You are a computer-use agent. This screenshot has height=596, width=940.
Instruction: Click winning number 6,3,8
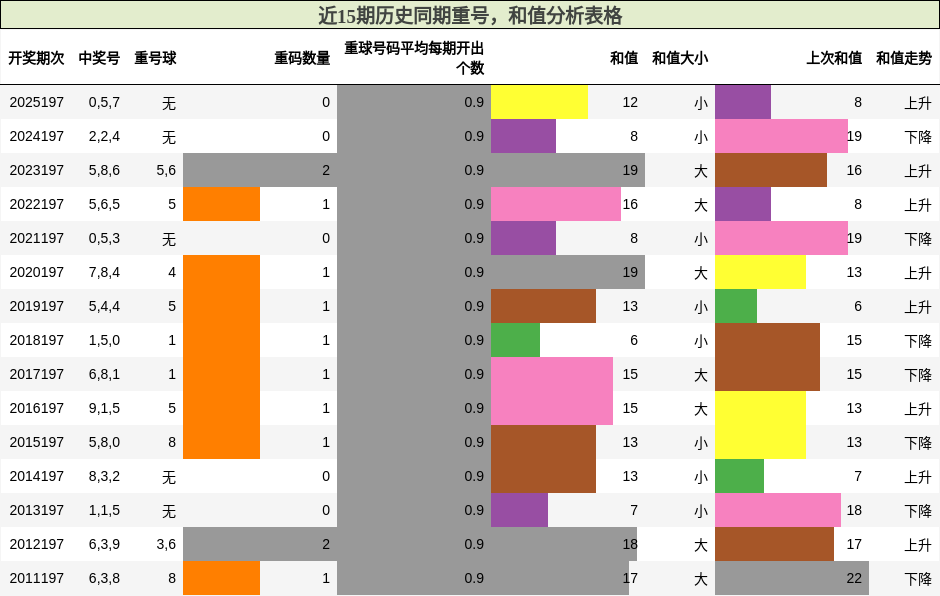[104, 578]
